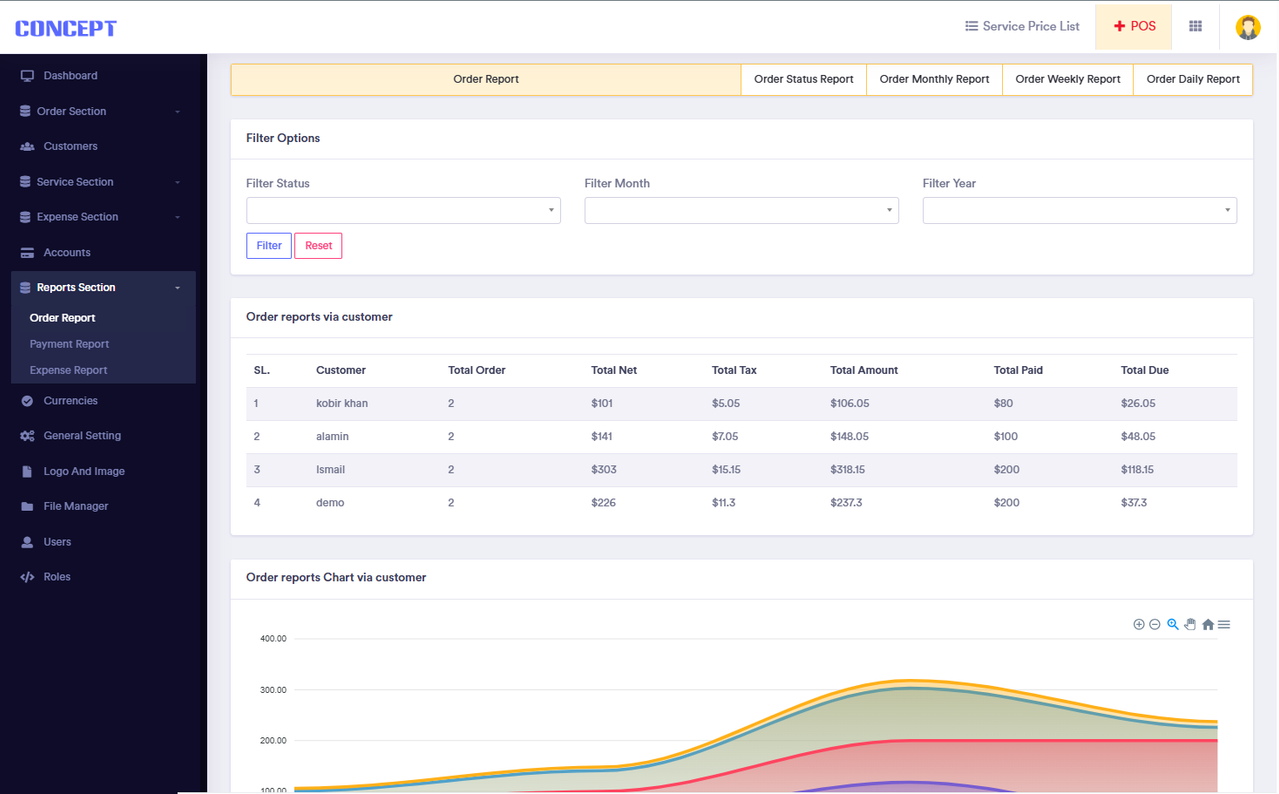Click the Total Amount column header

click(864, 370)
